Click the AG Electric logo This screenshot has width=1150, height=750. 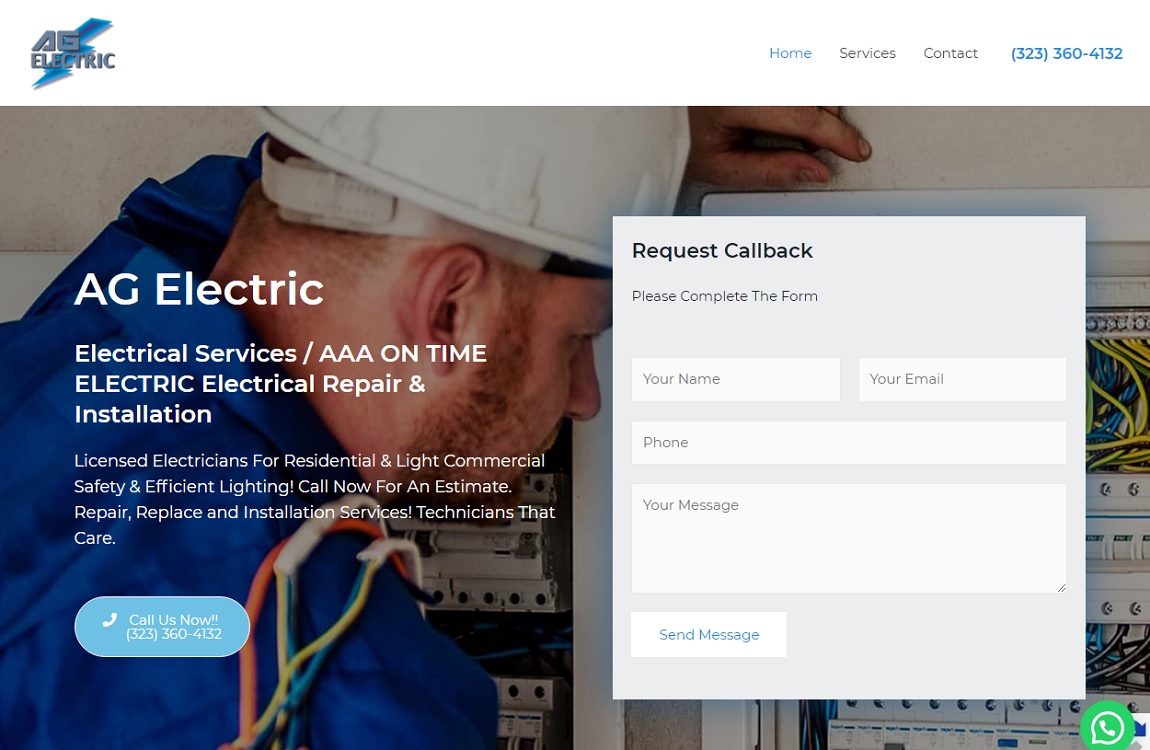(72, 54)
